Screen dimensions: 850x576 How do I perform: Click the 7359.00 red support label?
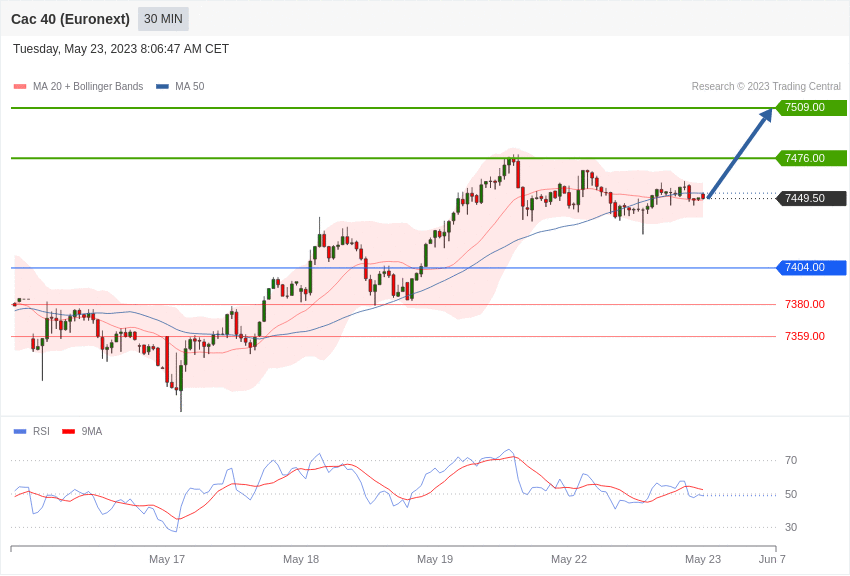tap(804, 336)
